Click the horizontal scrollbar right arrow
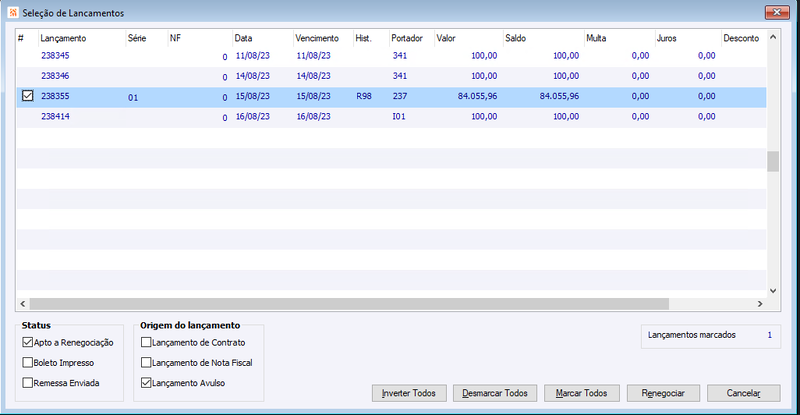The width and height of the screenshot is (800, 415). point(760,304)
